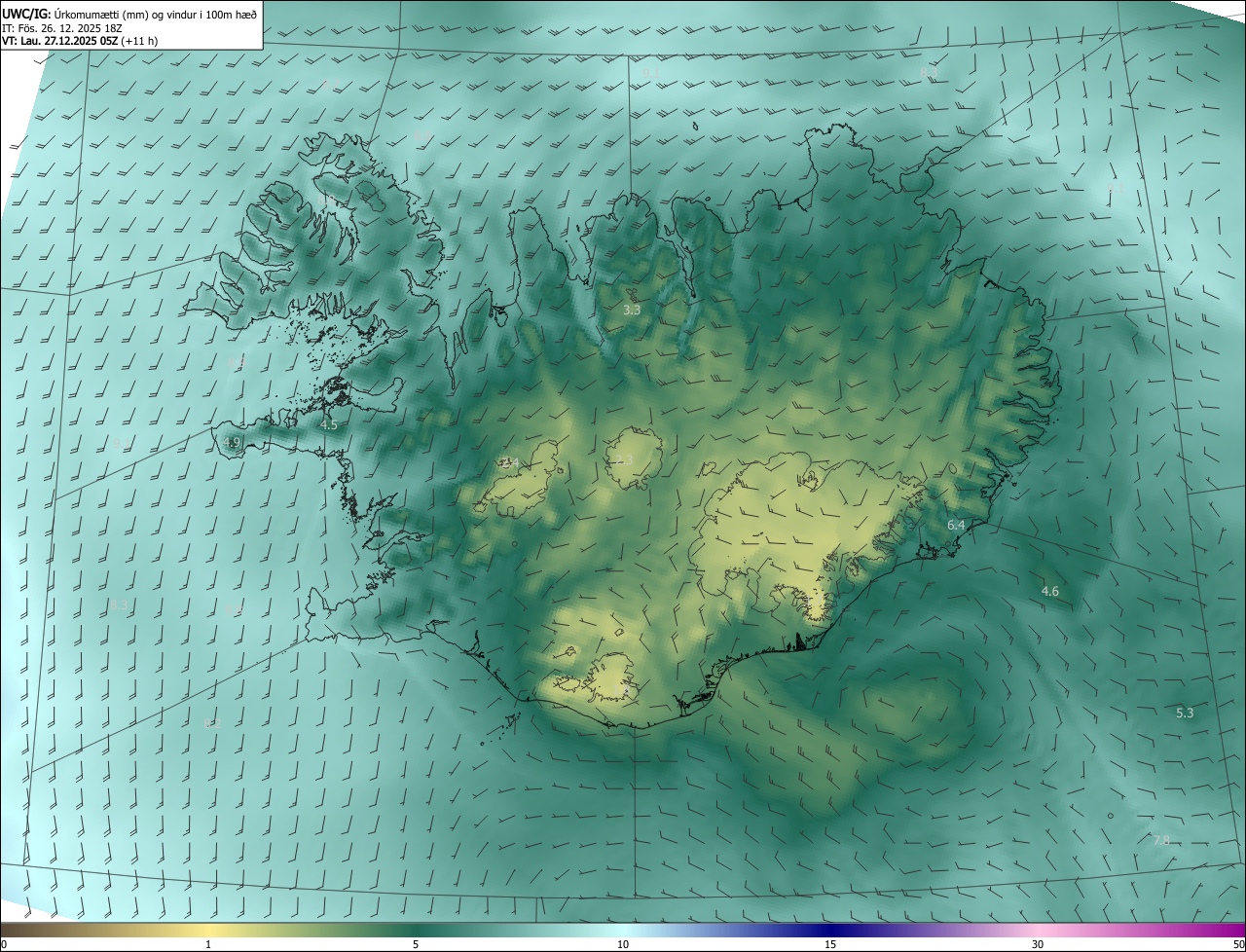This screenshot has width=1246, height=952.
Task: Click the 50 tick label on the colour scale
Action: pos(1238,944)
